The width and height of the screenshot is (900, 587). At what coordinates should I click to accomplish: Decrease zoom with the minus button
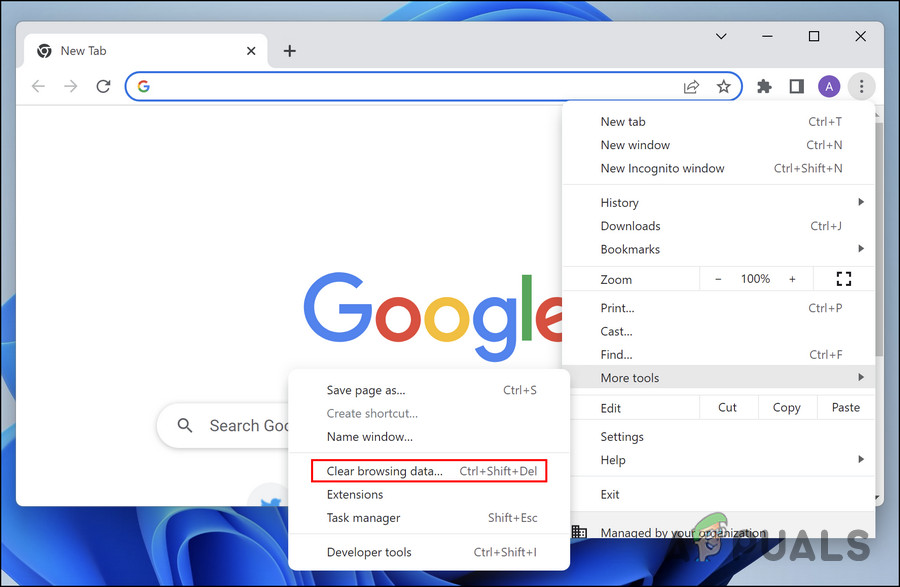(718, 279)
